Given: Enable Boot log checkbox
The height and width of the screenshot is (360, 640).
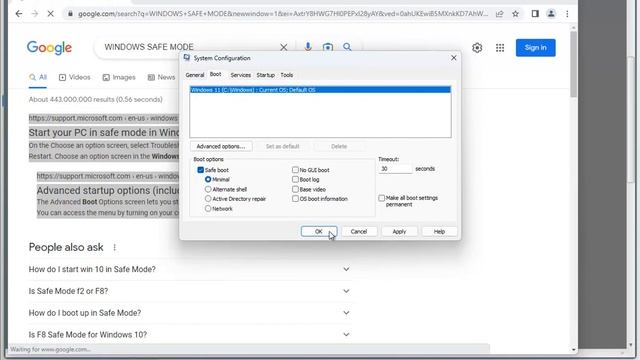Looking at the screenshot, I should [295, 179].
